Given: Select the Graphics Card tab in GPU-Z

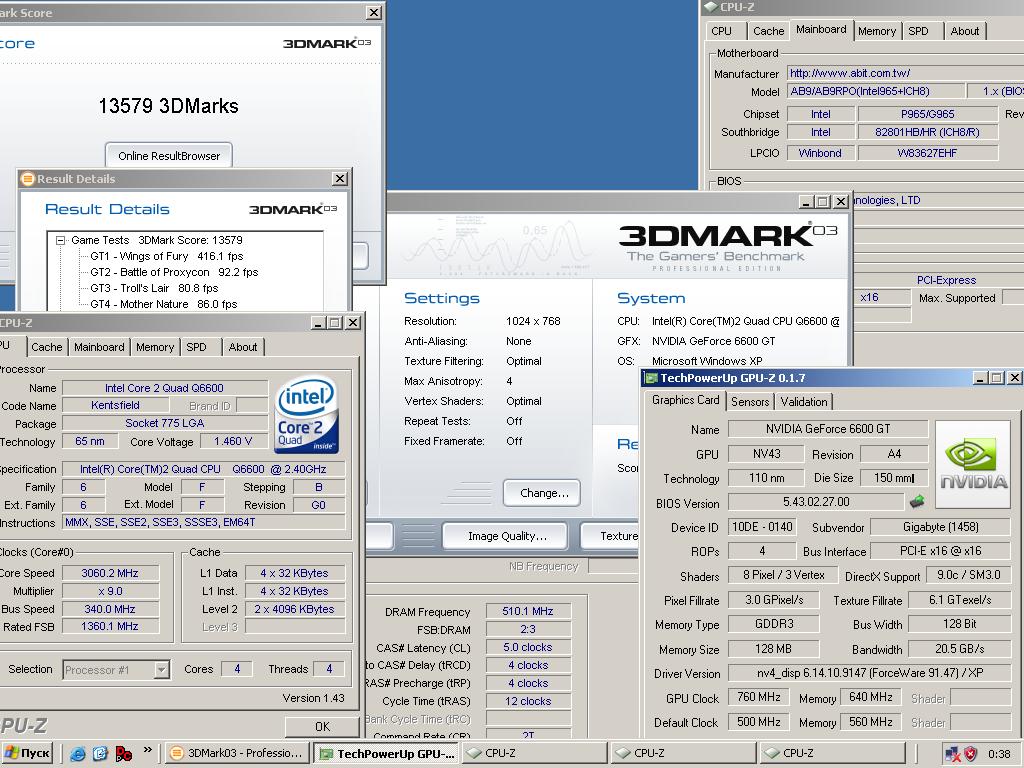Looking at the screenshot, I should [x=685, y=400].
